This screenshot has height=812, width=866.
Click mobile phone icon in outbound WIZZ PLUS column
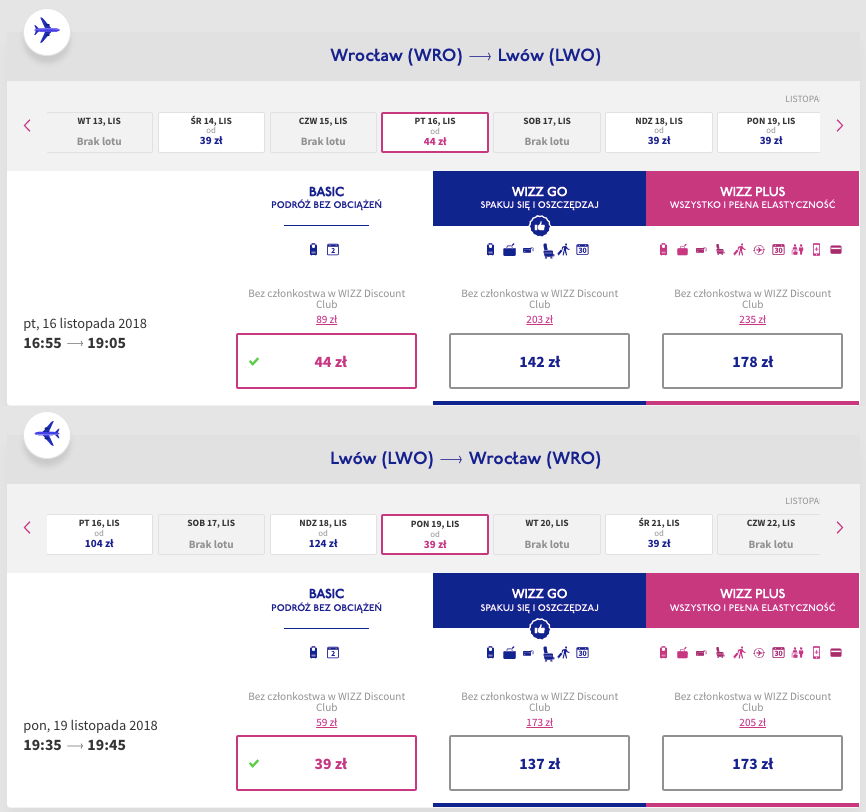point(816,250)
